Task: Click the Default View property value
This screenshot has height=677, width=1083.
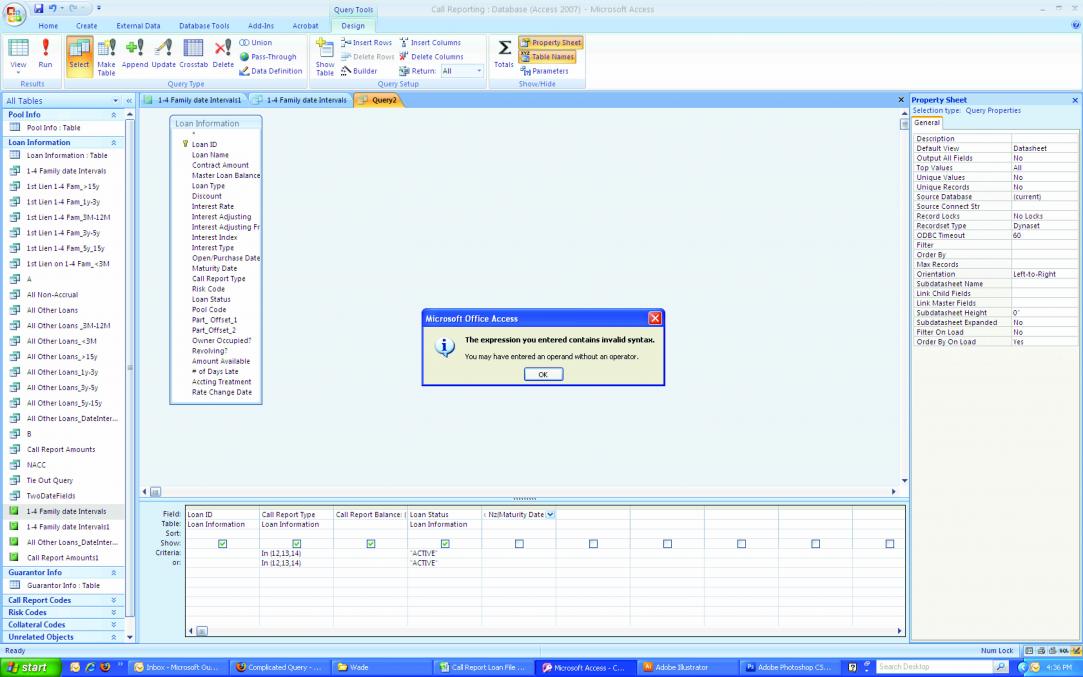Action: point(1044,149)
